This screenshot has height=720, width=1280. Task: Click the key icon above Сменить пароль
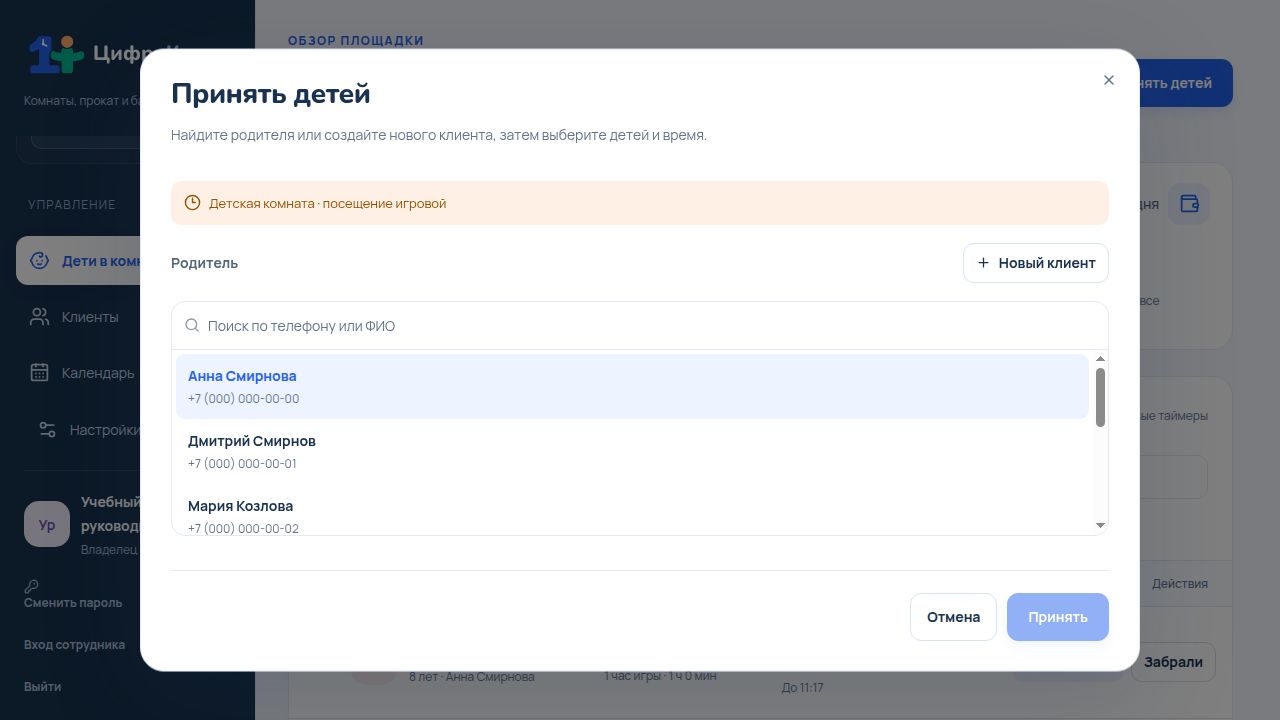coord(31,587)
